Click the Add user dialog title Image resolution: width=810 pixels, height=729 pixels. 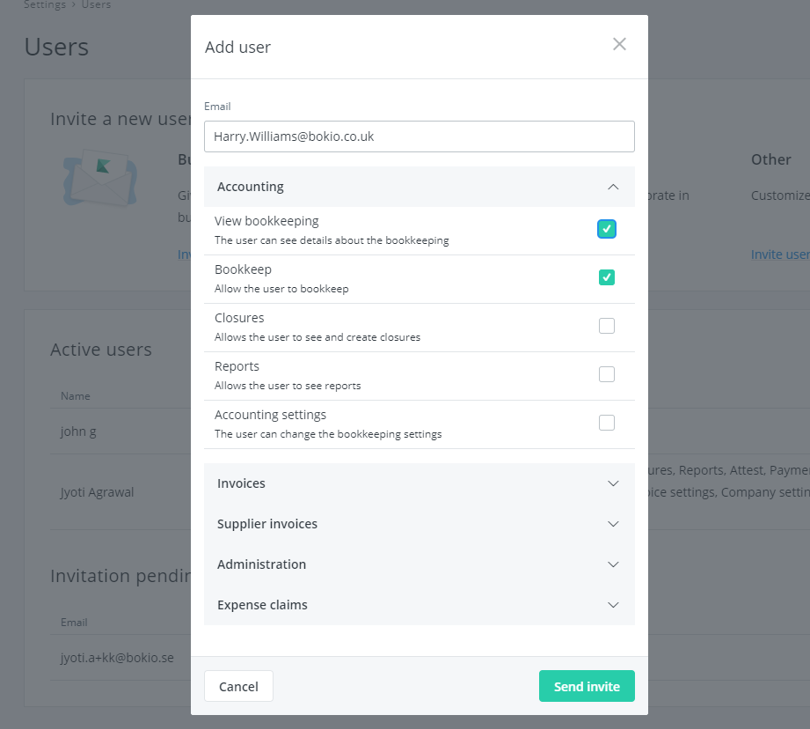click(238, 47)
